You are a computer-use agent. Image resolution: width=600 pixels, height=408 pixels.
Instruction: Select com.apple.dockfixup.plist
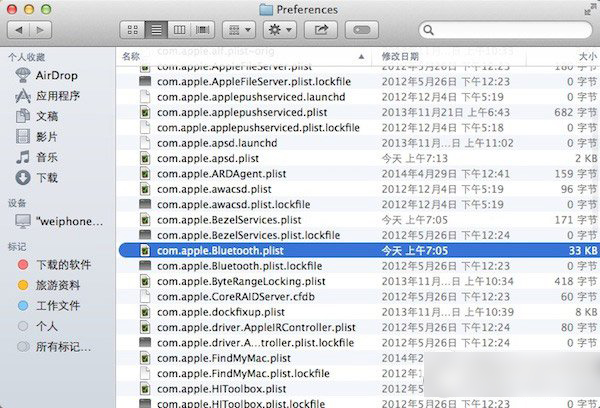[x=358, y=312]
